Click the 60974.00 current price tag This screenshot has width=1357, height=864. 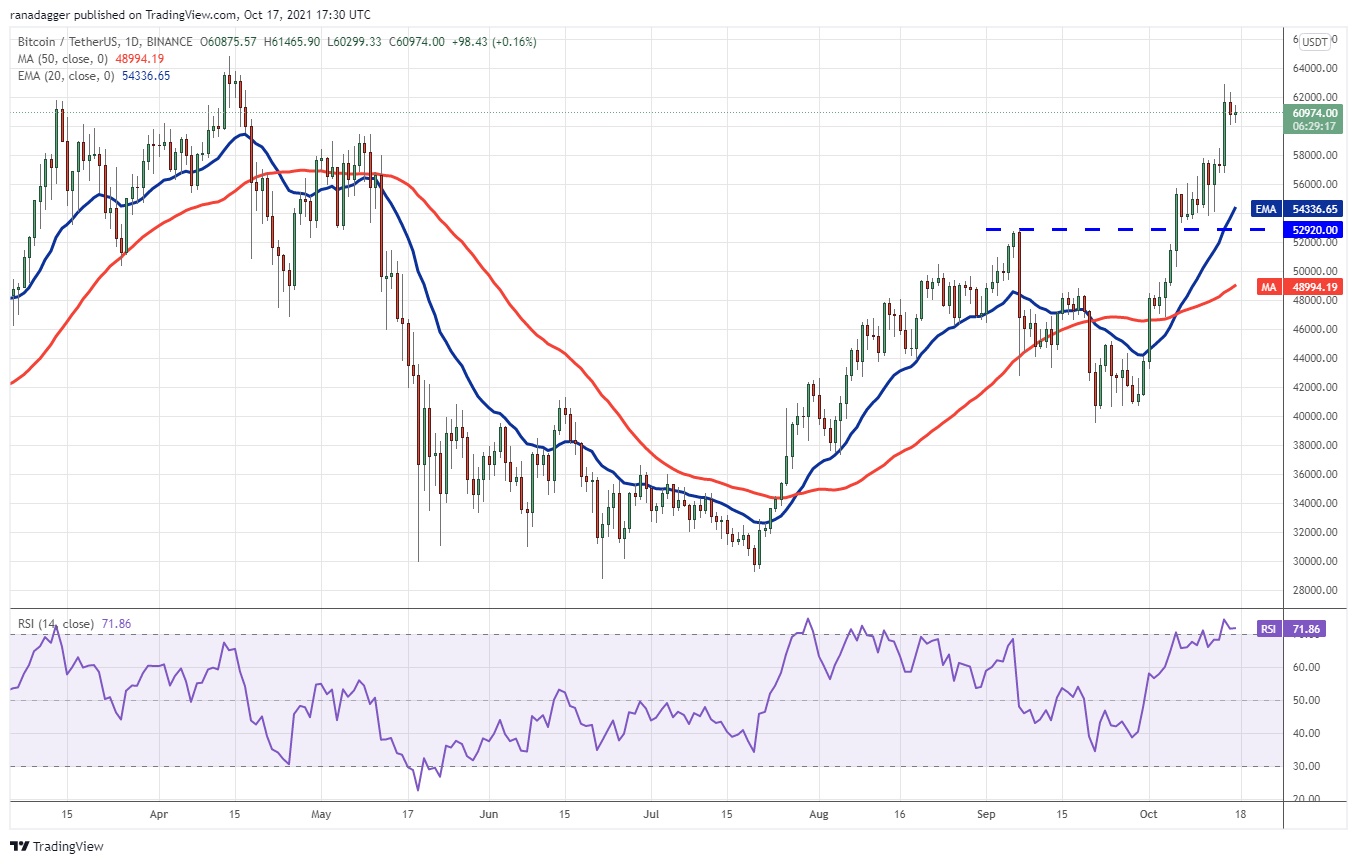pyautogui.click(x=1314, y=113)
